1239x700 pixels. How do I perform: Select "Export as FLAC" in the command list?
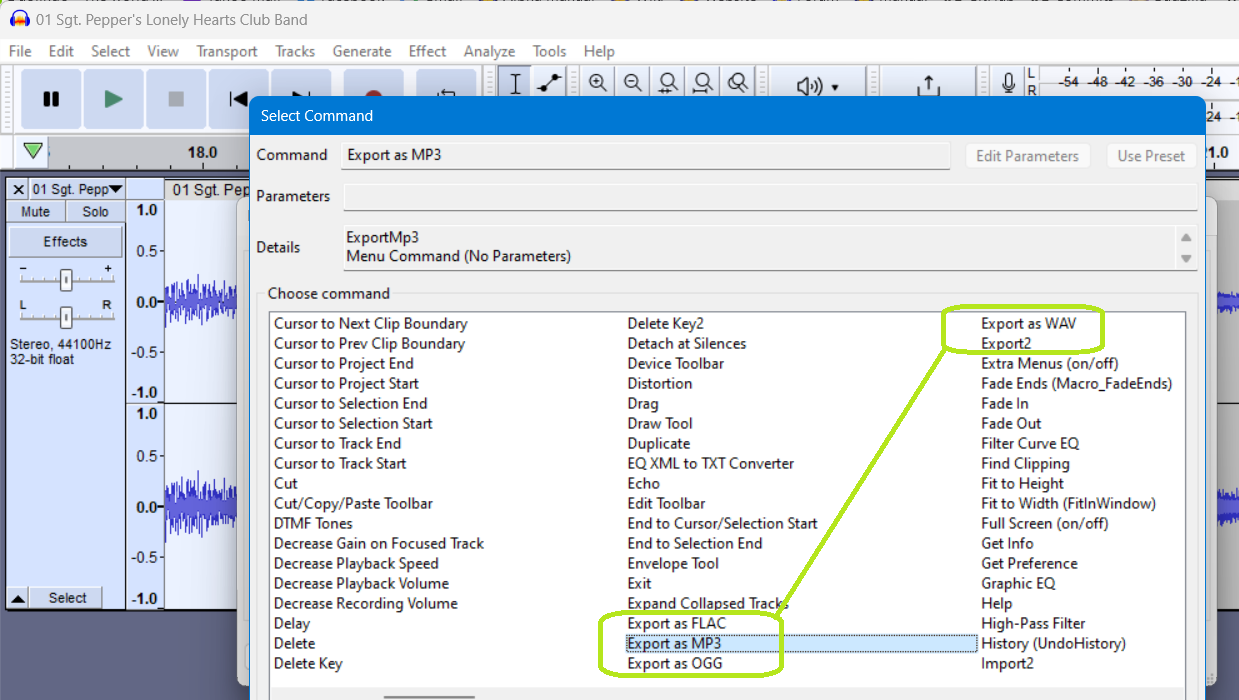677,623
